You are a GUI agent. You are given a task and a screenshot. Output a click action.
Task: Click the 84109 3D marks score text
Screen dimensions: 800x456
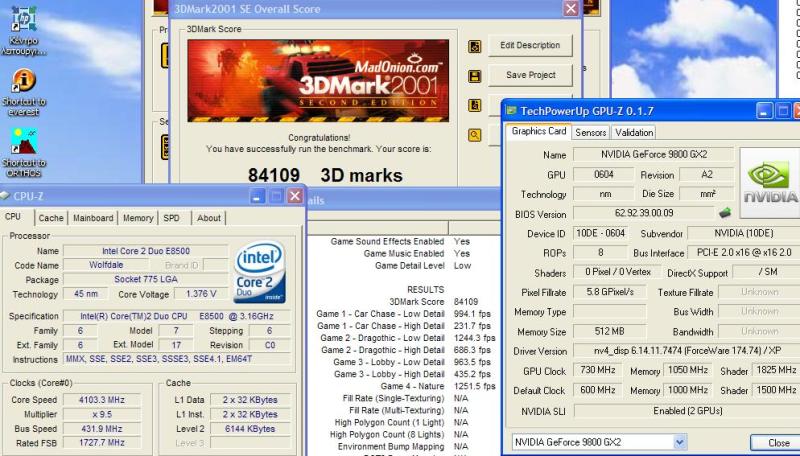click(325, 175)
